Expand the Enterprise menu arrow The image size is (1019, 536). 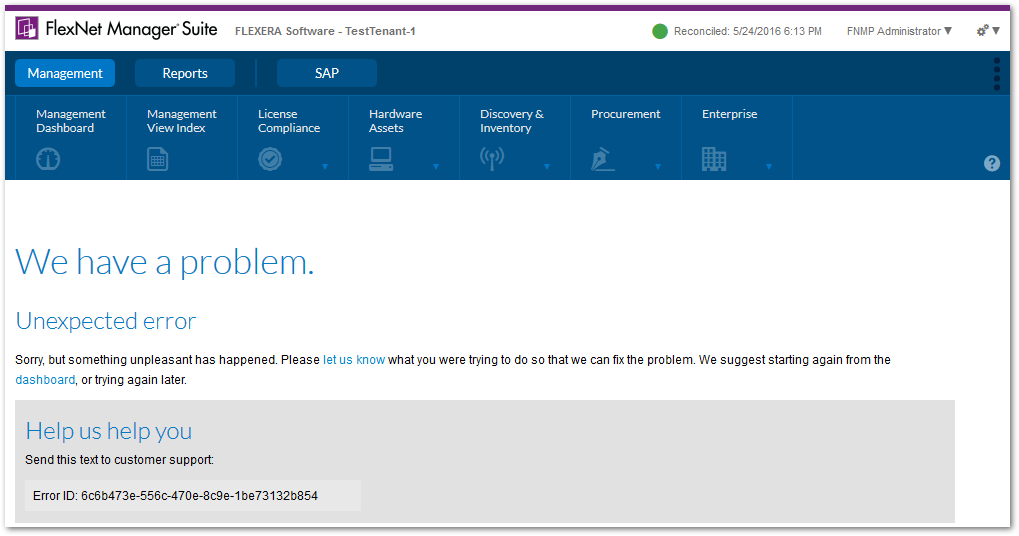pyautogui.click(x=769, y=167)
